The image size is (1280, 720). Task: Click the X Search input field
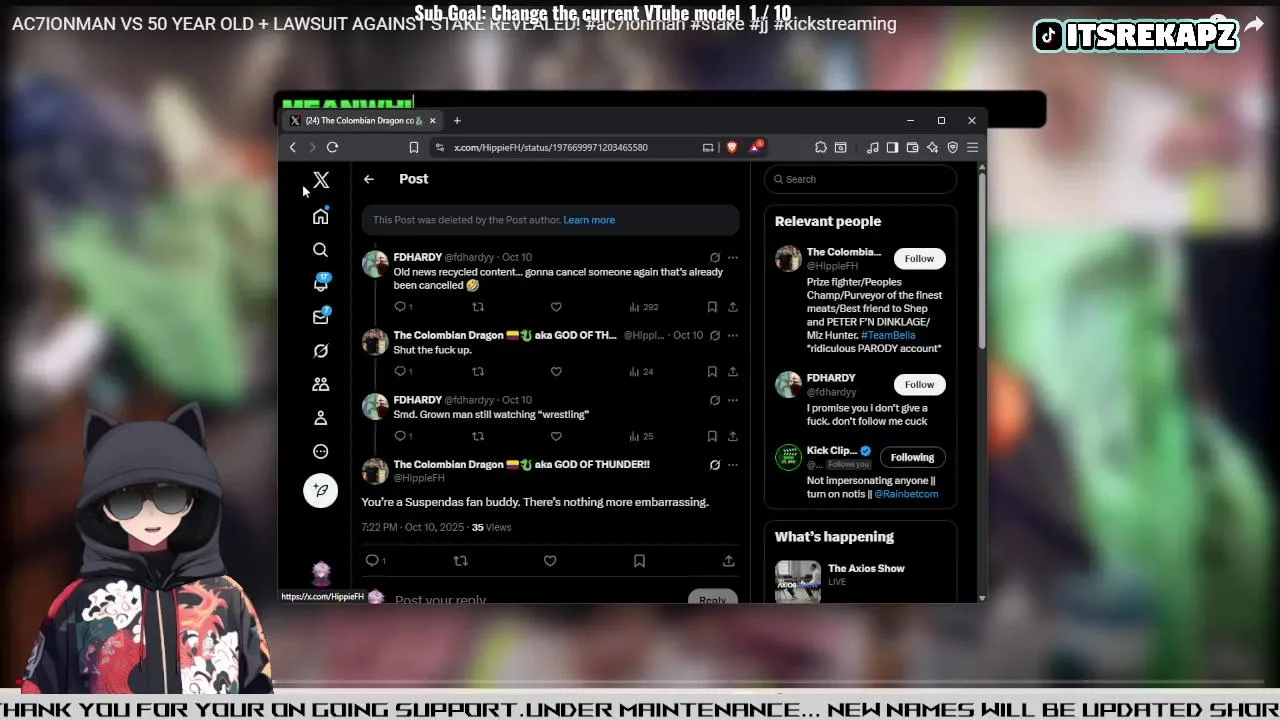click(861, 179)
